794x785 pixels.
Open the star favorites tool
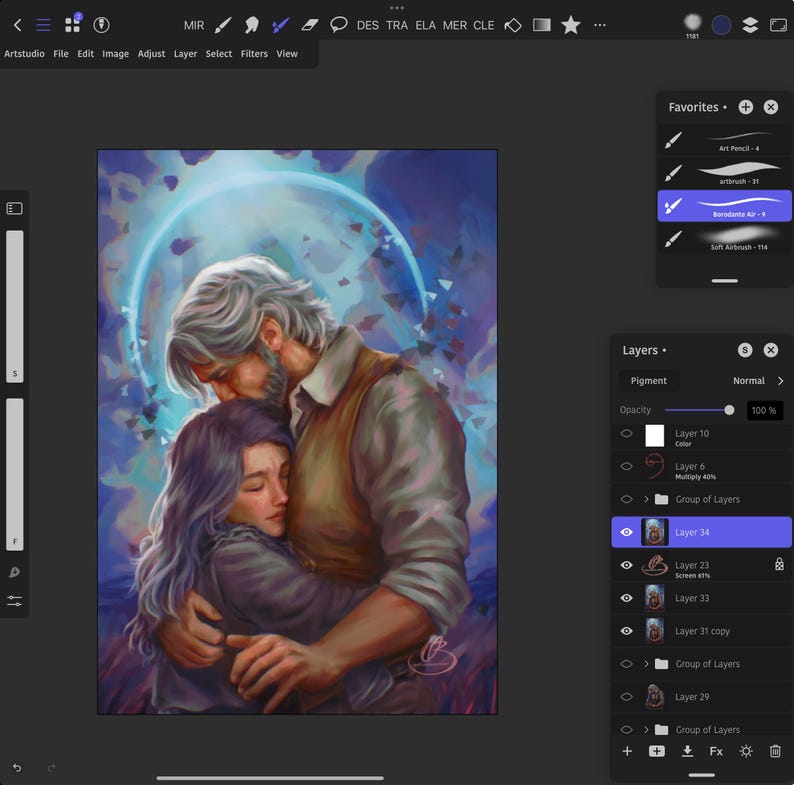pyautogui.click(x=571, y=25)
